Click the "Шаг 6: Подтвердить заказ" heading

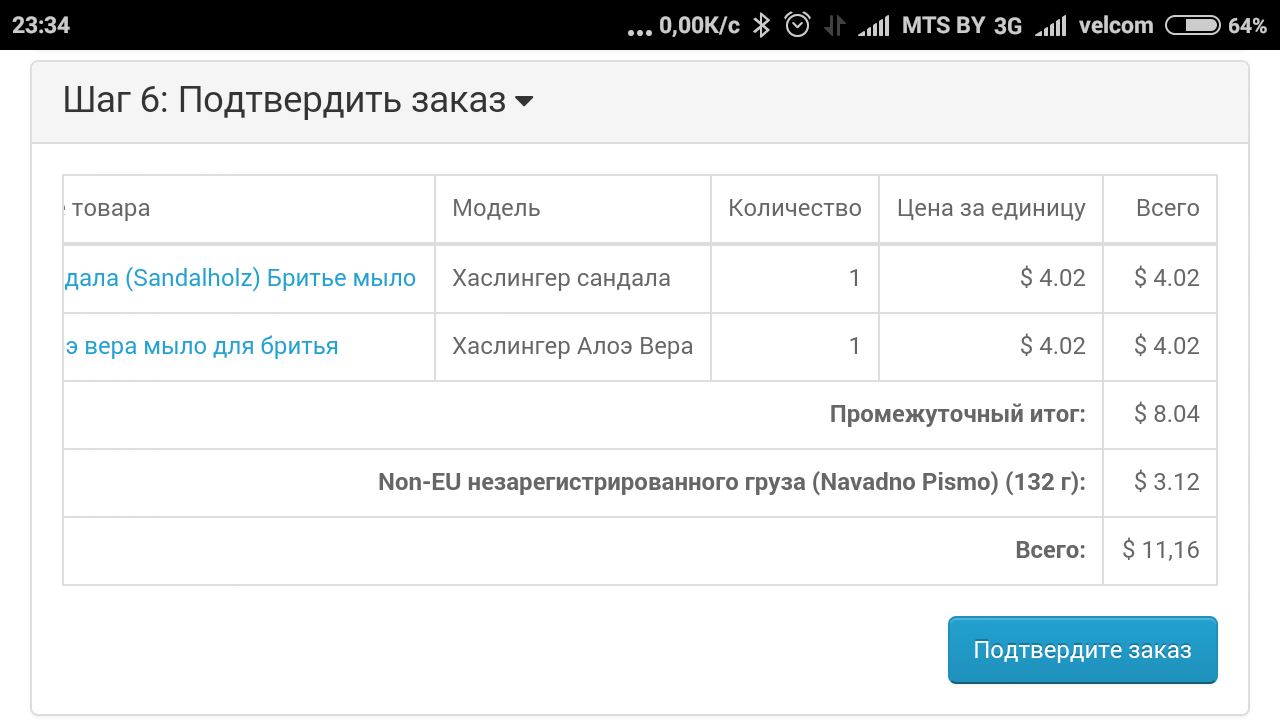[284, 100]
